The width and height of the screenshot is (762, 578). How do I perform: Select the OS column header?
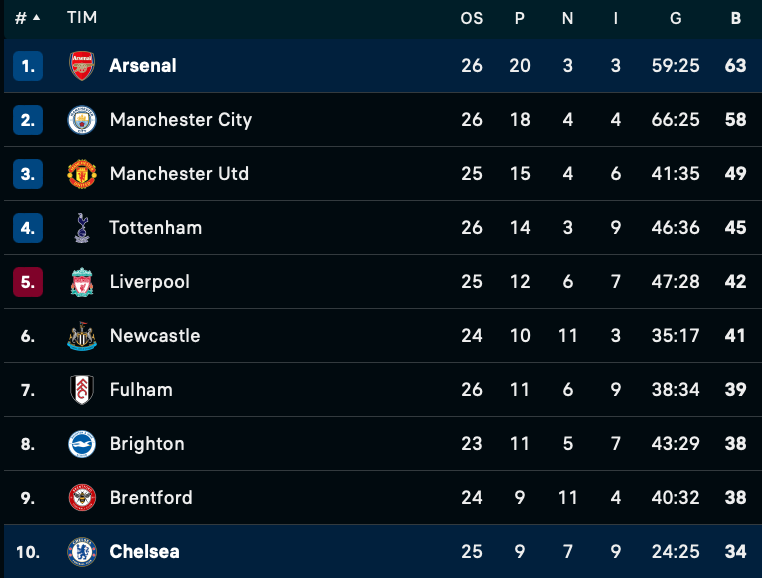(x=472, y=18)
